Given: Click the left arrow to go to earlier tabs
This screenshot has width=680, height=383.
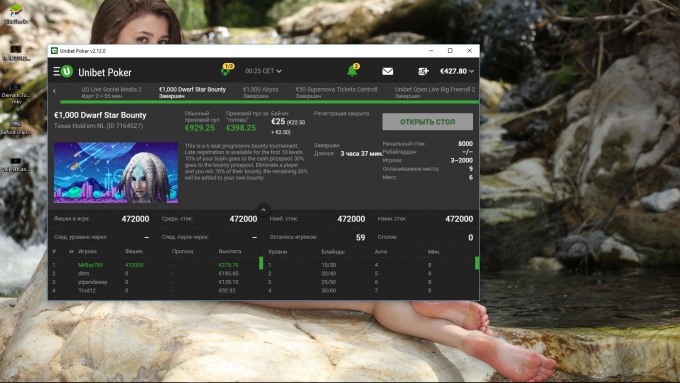Looking at the screenshot, I should 54,91.
